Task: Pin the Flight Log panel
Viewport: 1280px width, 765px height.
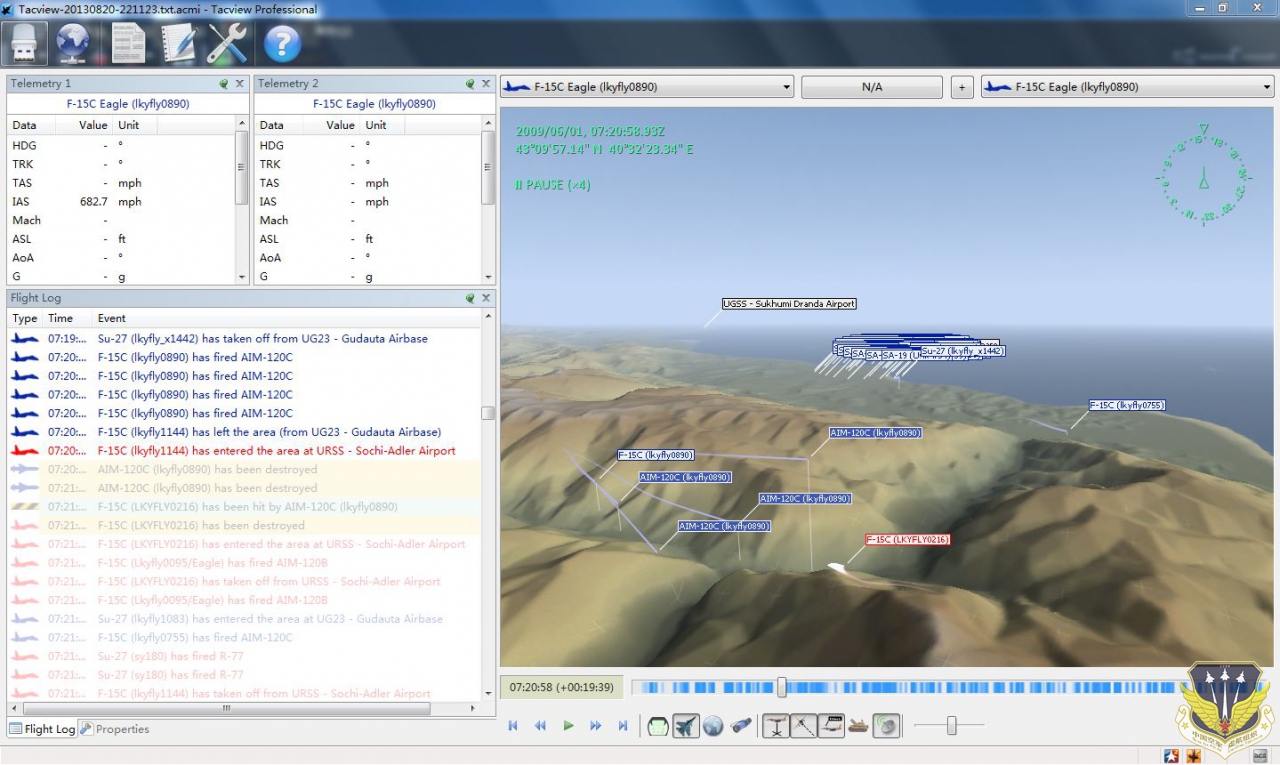Action: coord(470,298)
